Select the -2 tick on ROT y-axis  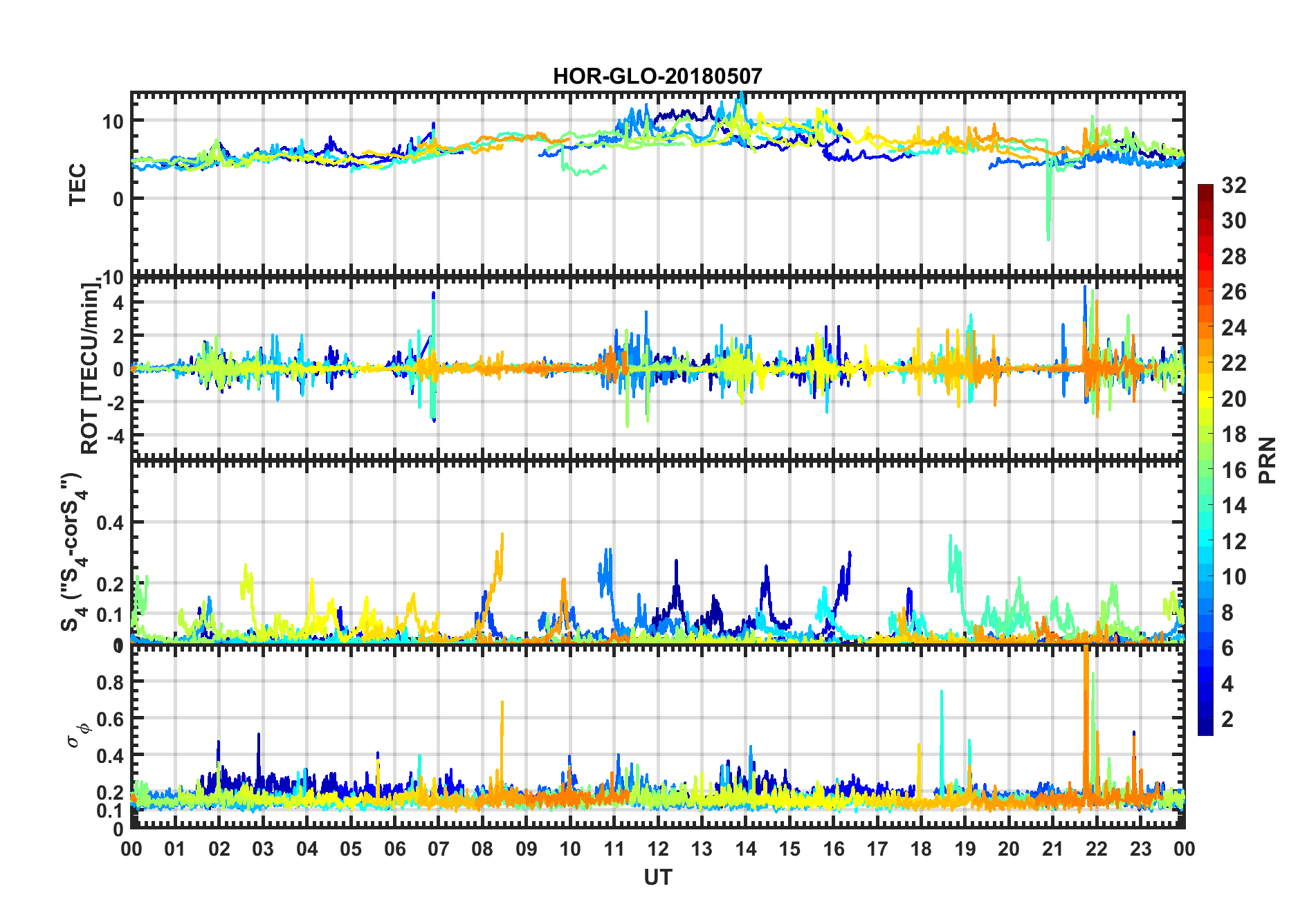(114, 402)
